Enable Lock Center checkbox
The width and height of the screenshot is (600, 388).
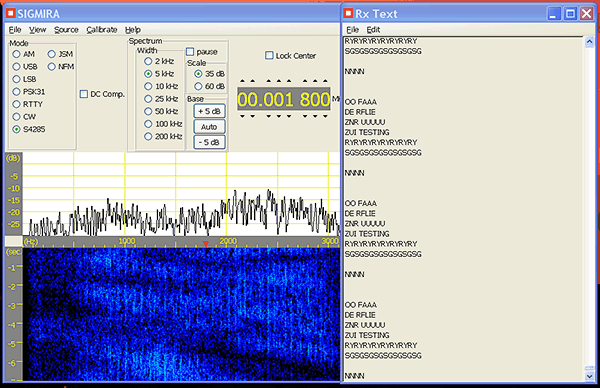pyautogui.click(x=269, y=55)
